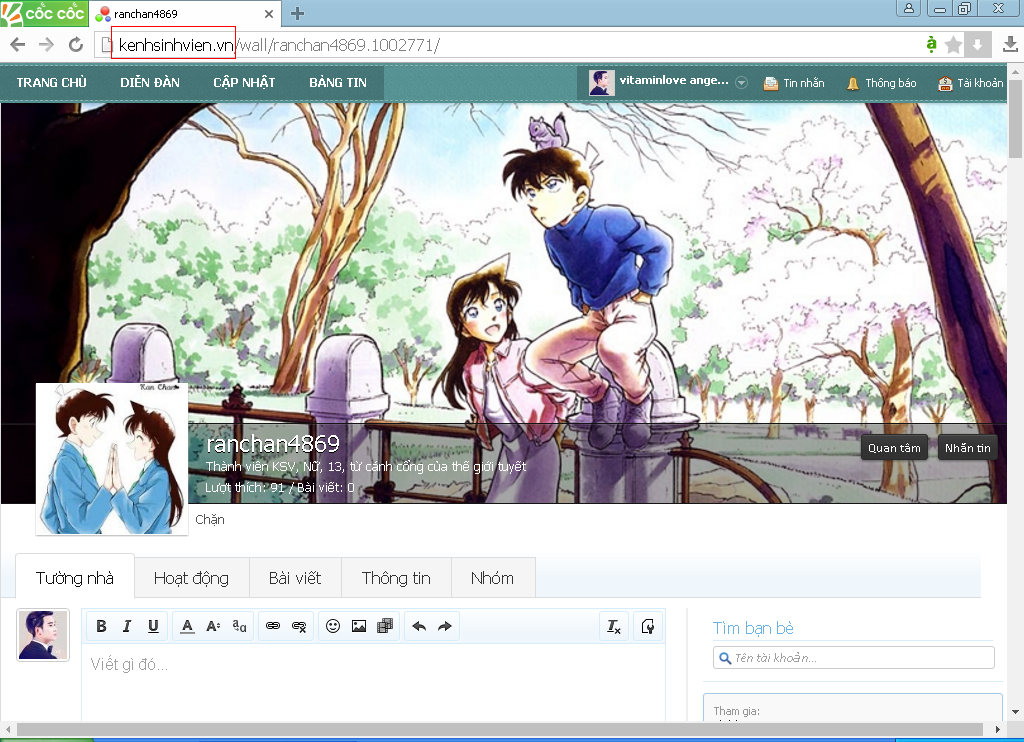Switch to the Thông tin tab
The width and height of the screenshot is (1024, 742).
(x=396, y=578)
